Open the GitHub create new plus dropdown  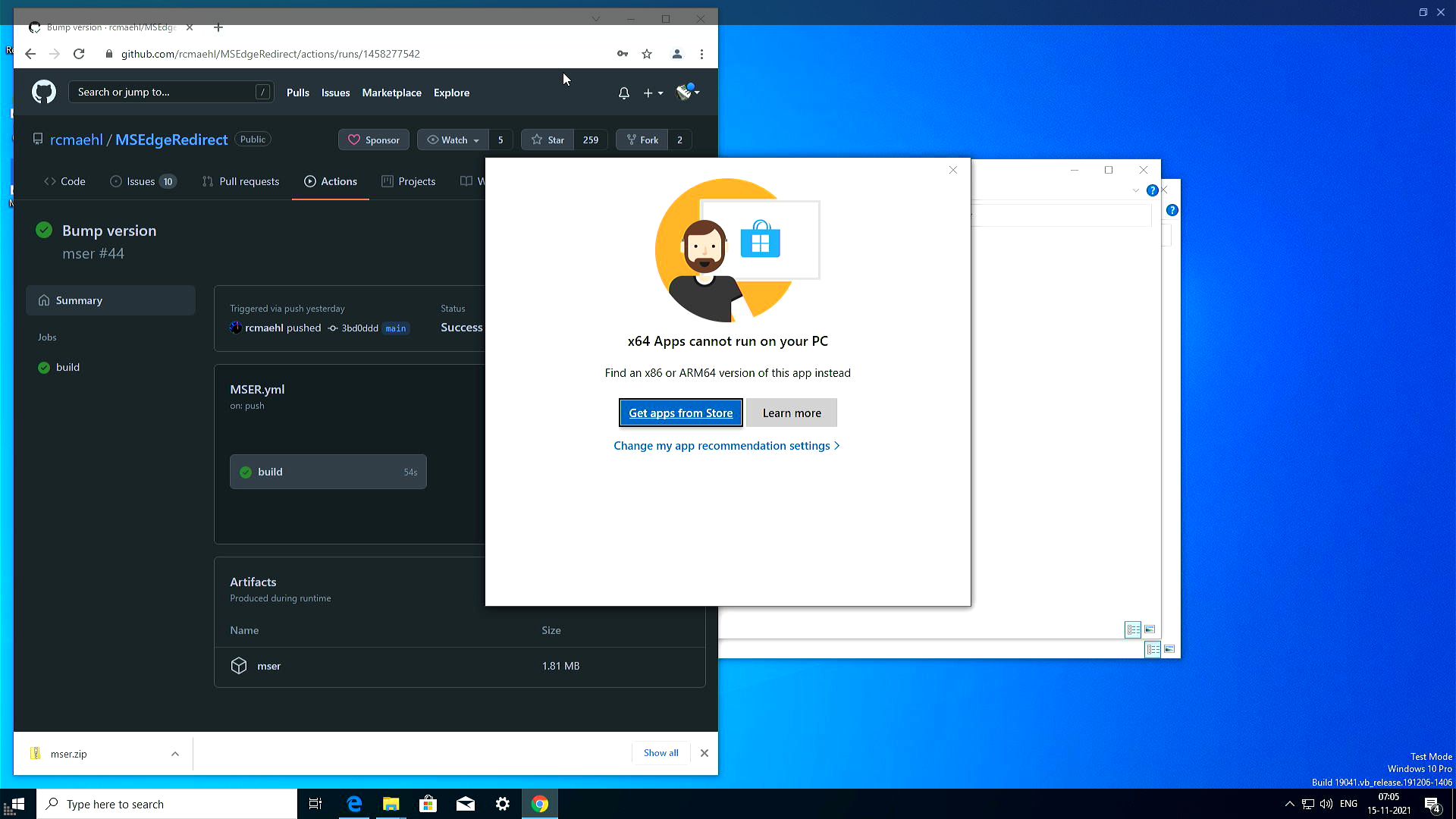(653, 93)
